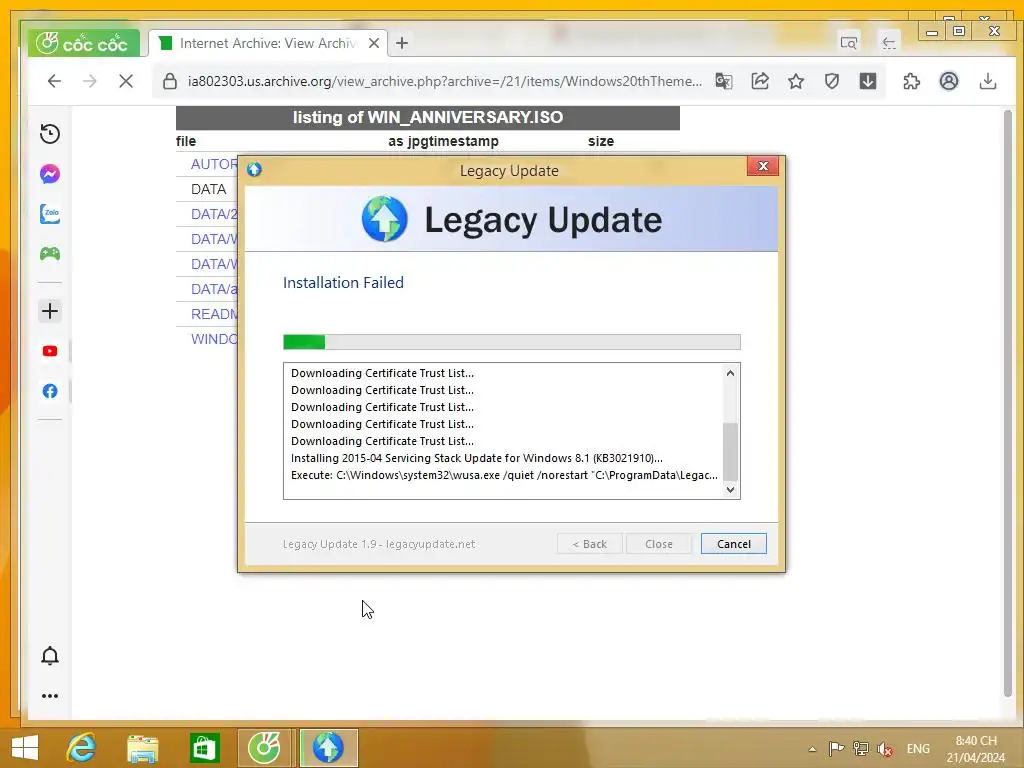The width and height of the screenshot is (1024, 768).
Task: Open browser downloads tray icon
Action: click(988, 81)
